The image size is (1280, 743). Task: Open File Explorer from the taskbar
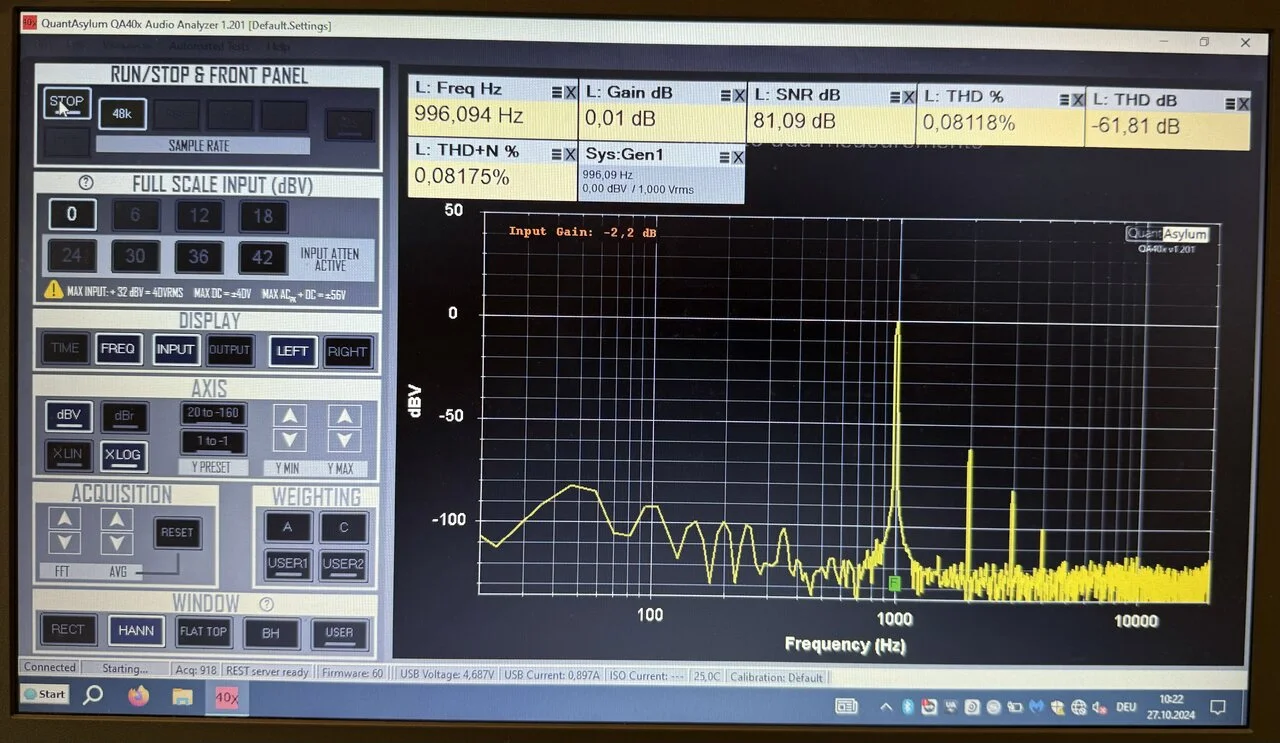[182, 696]
